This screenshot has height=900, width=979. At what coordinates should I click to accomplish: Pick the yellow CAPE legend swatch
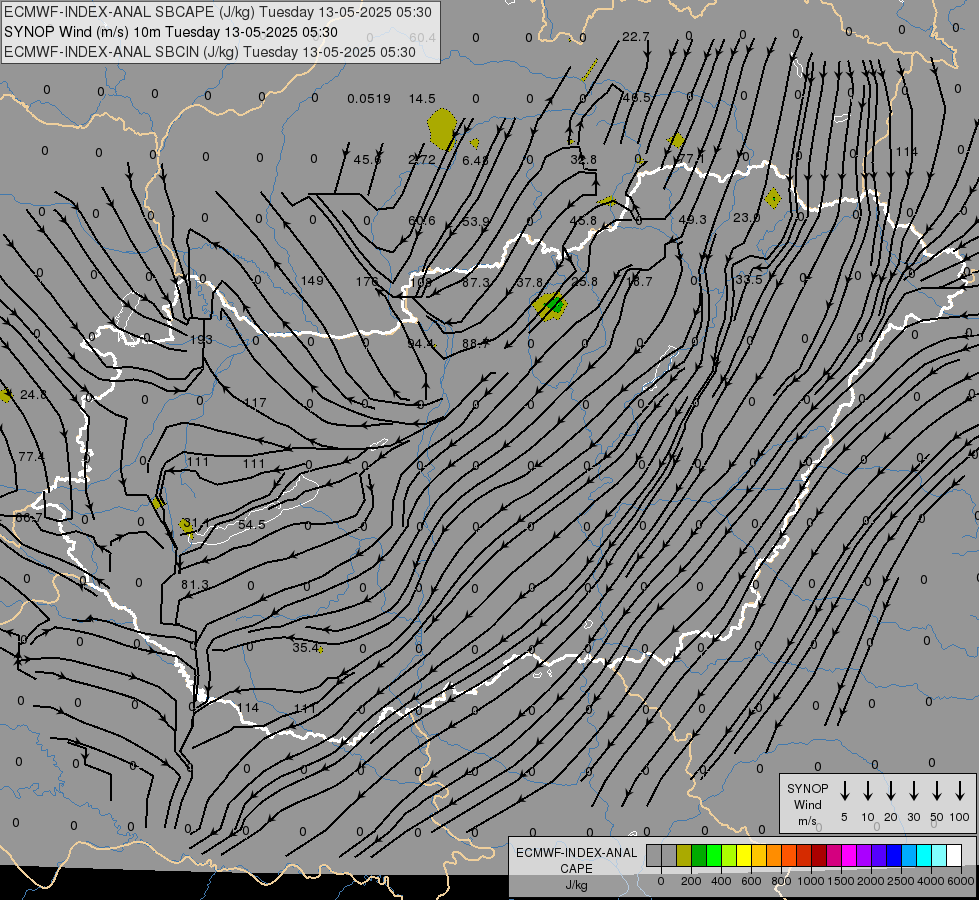pyautogui.click(x=744, y=855)
